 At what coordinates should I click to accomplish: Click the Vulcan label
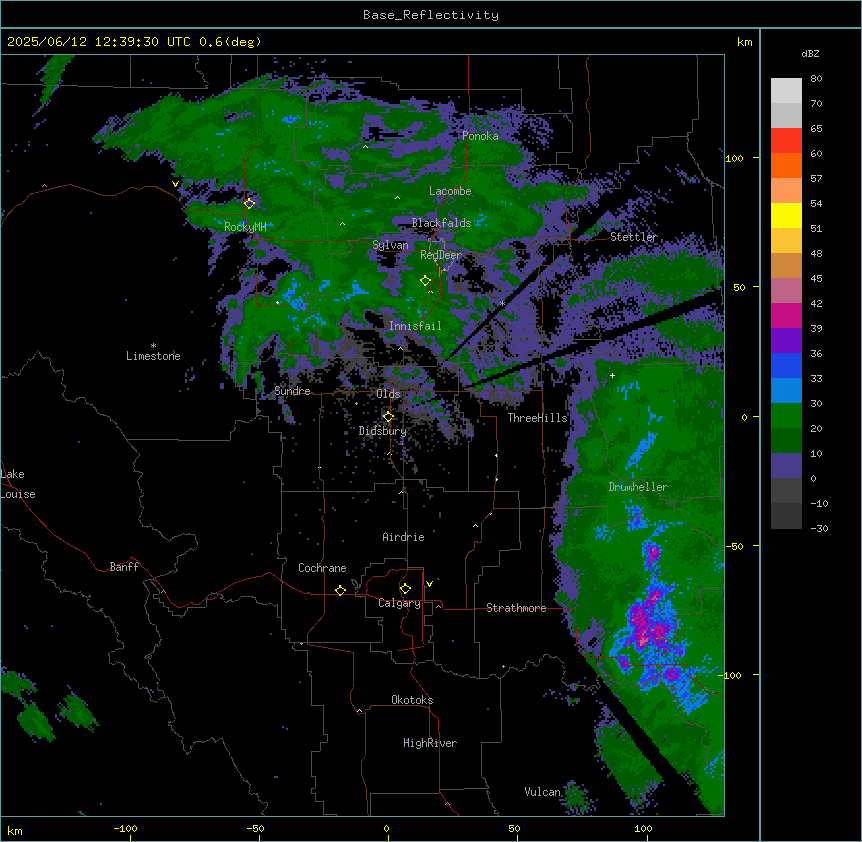(x=542, y=792)
